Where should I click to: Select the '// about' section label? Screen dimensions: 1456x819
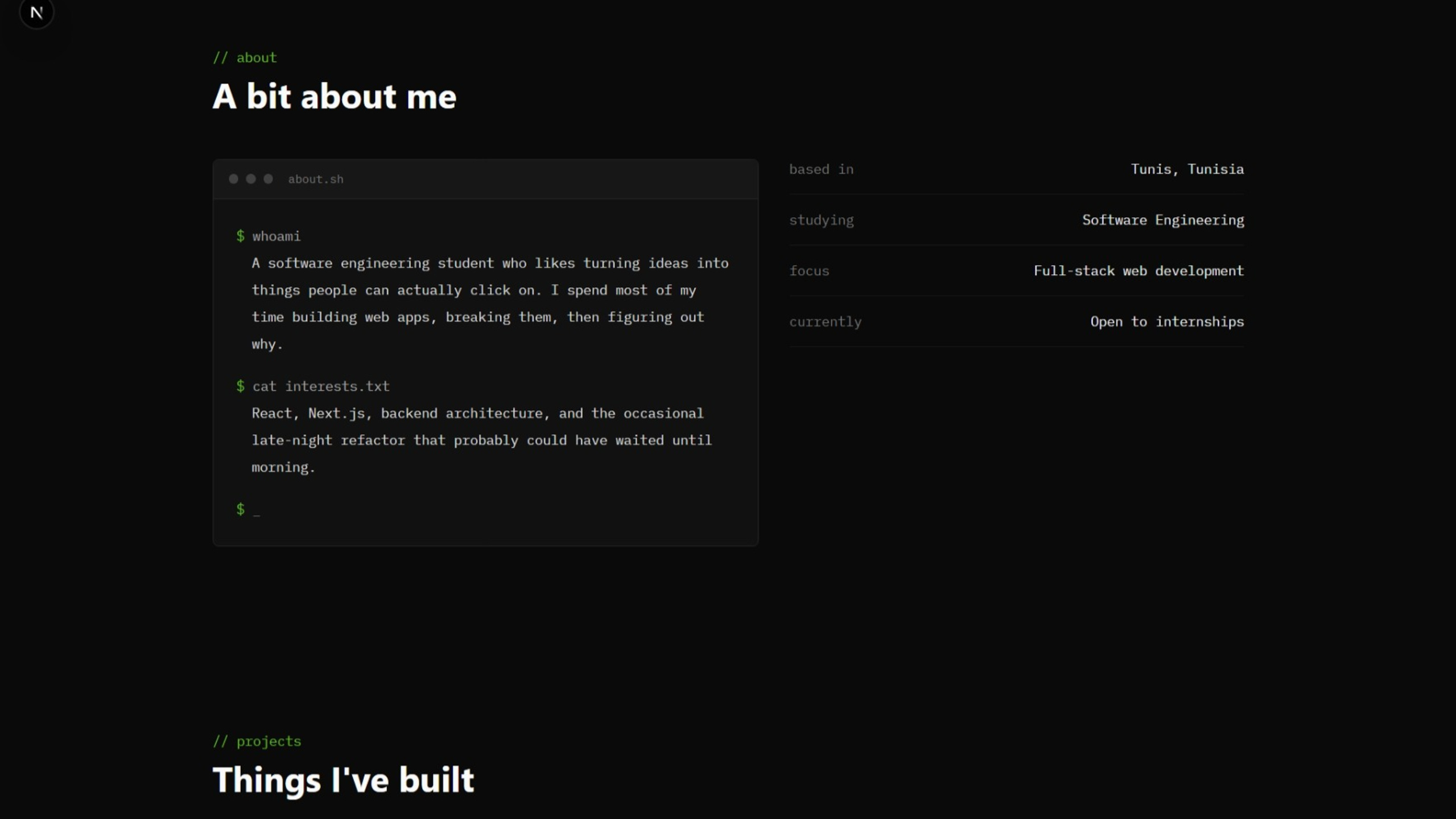(x=245, y=57)
